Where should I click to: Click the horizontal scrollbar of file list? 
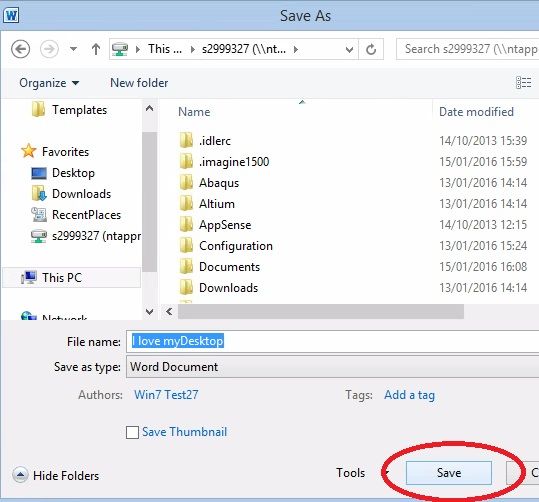pyautogui.click(x=321, y=312)
